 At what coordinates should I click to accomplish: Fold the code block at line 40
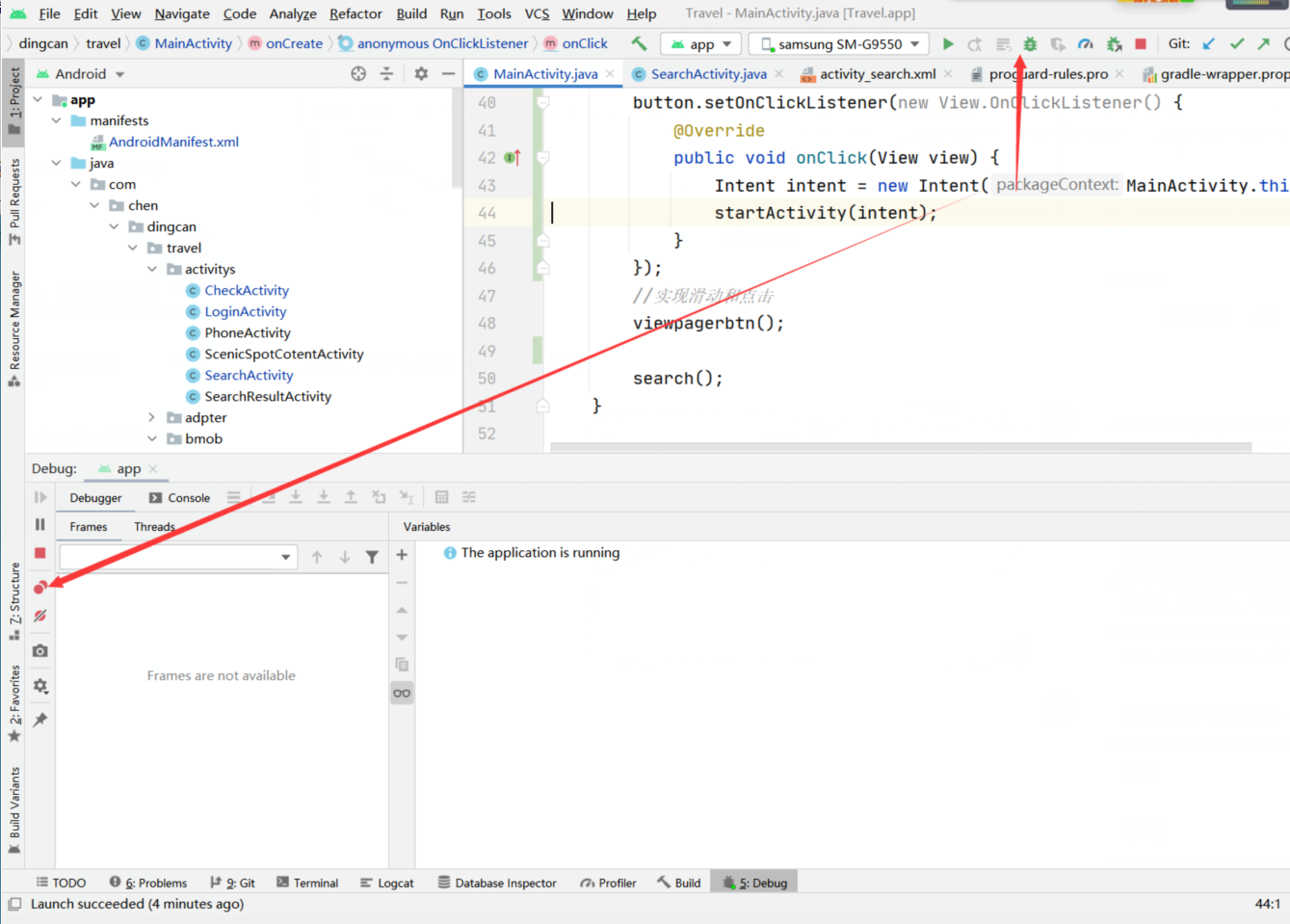coord(543,102)
